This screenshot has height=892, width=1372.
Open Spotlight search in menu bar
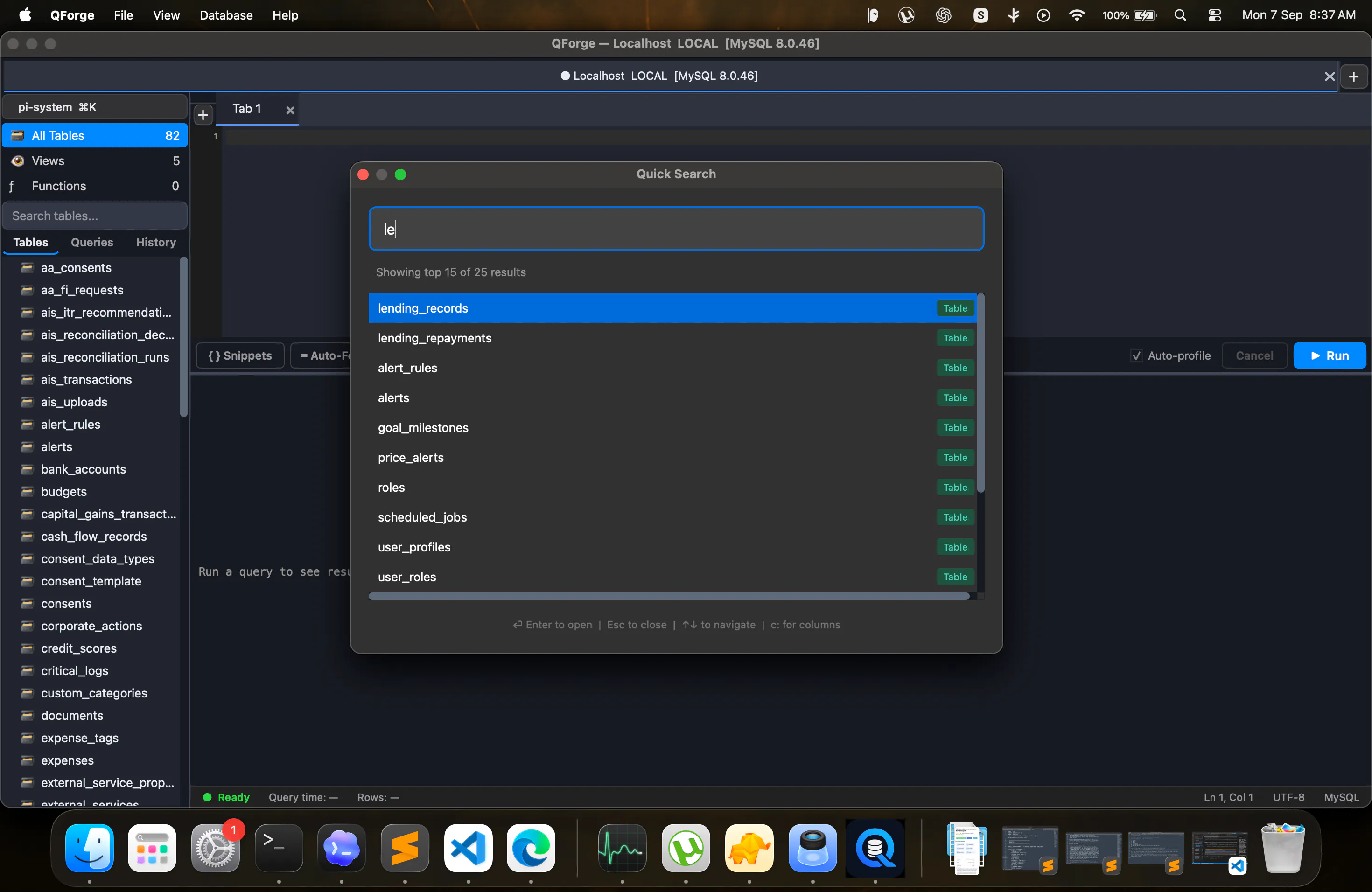tap(1180, 15)
